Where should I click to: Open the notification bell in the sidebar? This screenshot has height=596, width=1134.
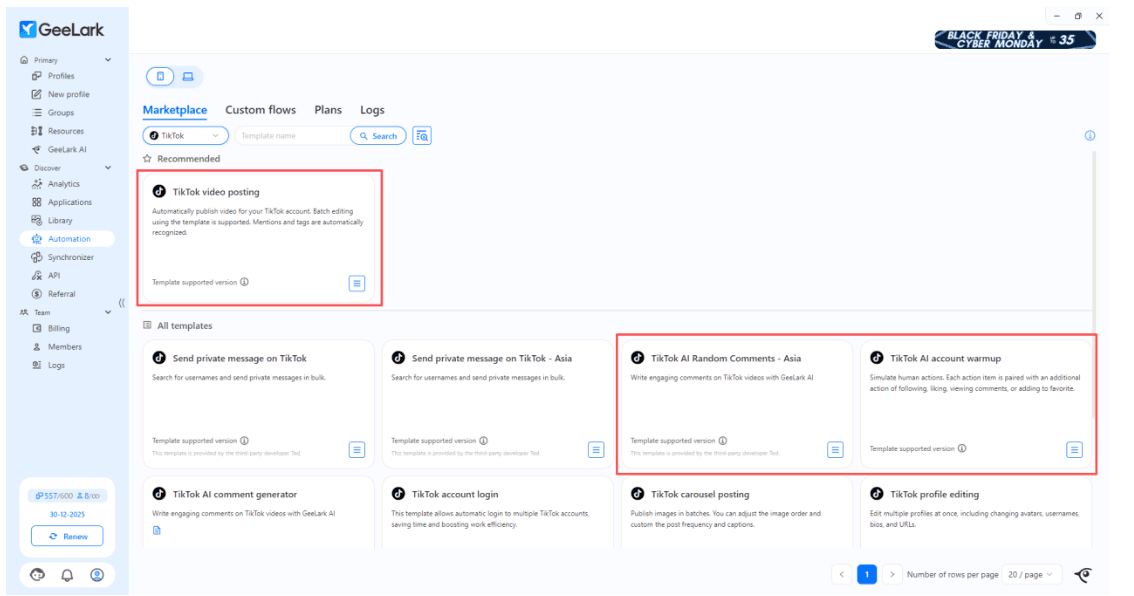(67, 575)
